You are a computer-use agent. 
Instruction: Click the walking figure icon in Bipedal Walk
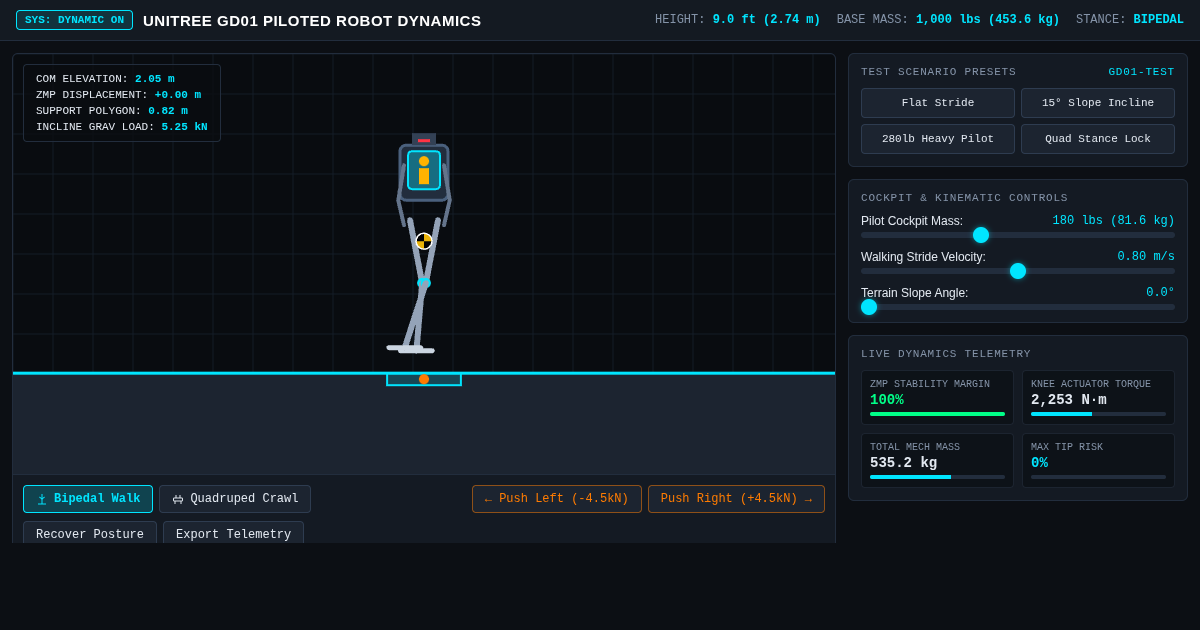[42, 499]
